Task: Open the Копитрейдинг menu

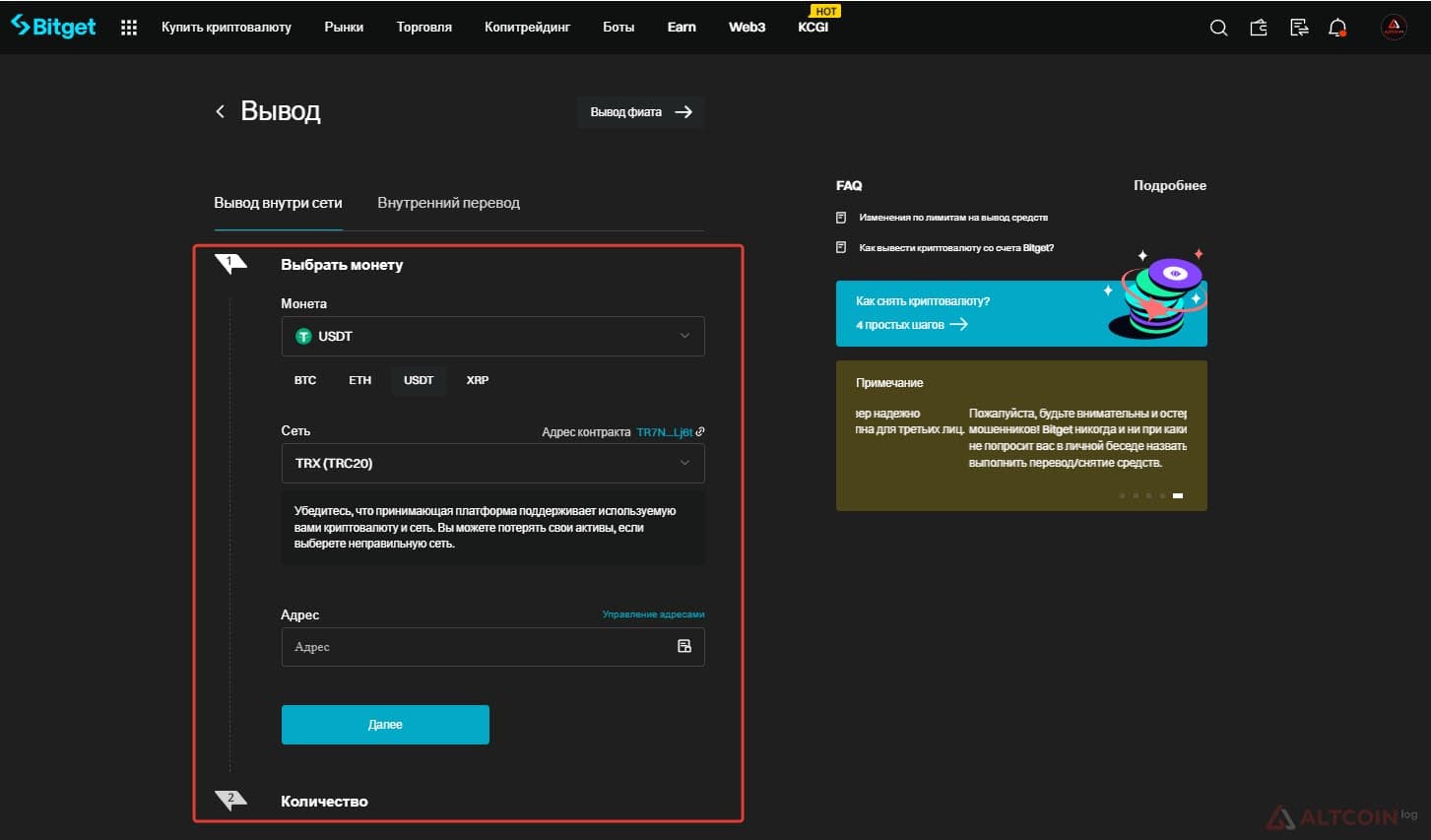Action: point(527,28)
